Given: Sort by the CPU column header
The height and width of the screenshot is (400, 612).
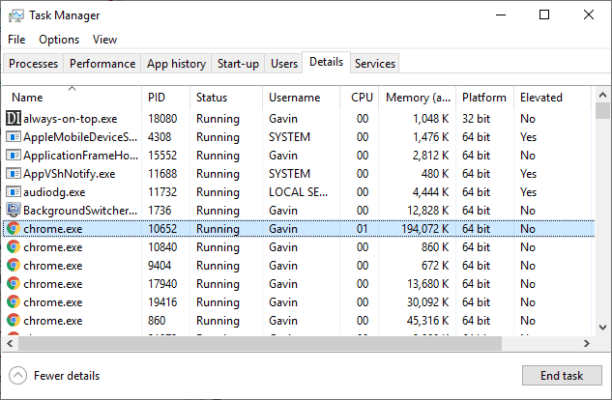Looking at the screenshot, I should [361, 98].
